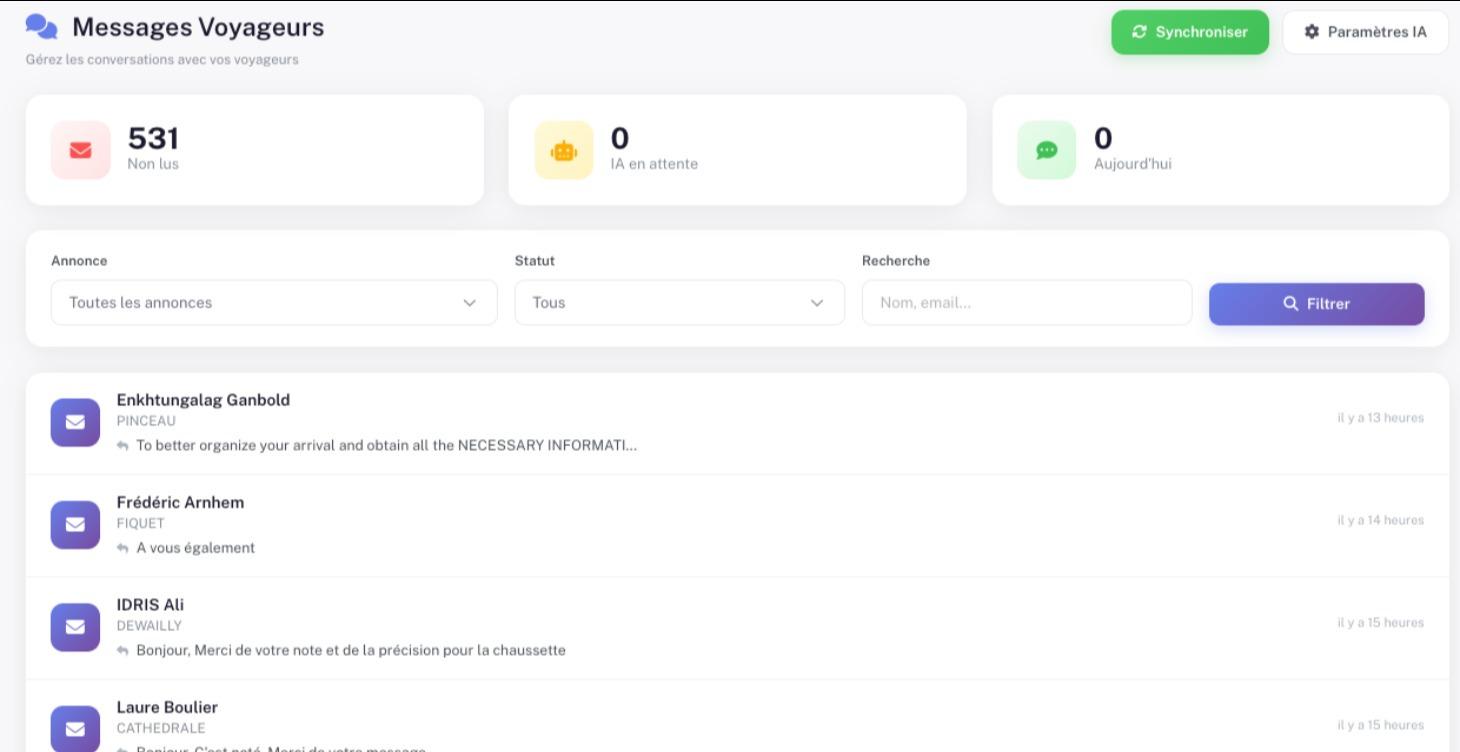This screenshot has height=752, width=1460.
Task: Open the Statut dropdown showing Tous
Action: click(x=680, y=302)
